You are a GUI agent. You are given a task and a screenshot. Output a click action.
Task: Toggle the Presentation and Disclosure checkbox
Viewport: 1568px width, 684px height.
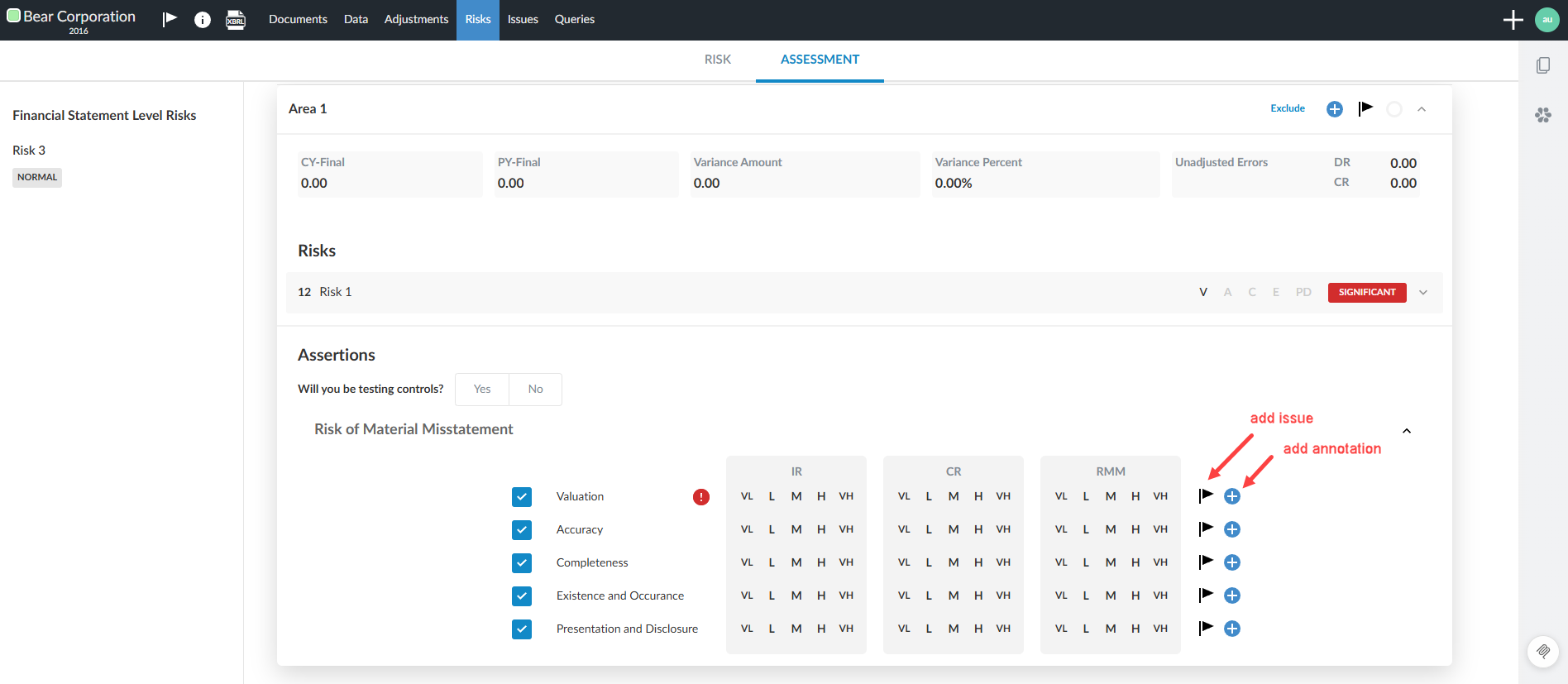[x=522, y=629]
